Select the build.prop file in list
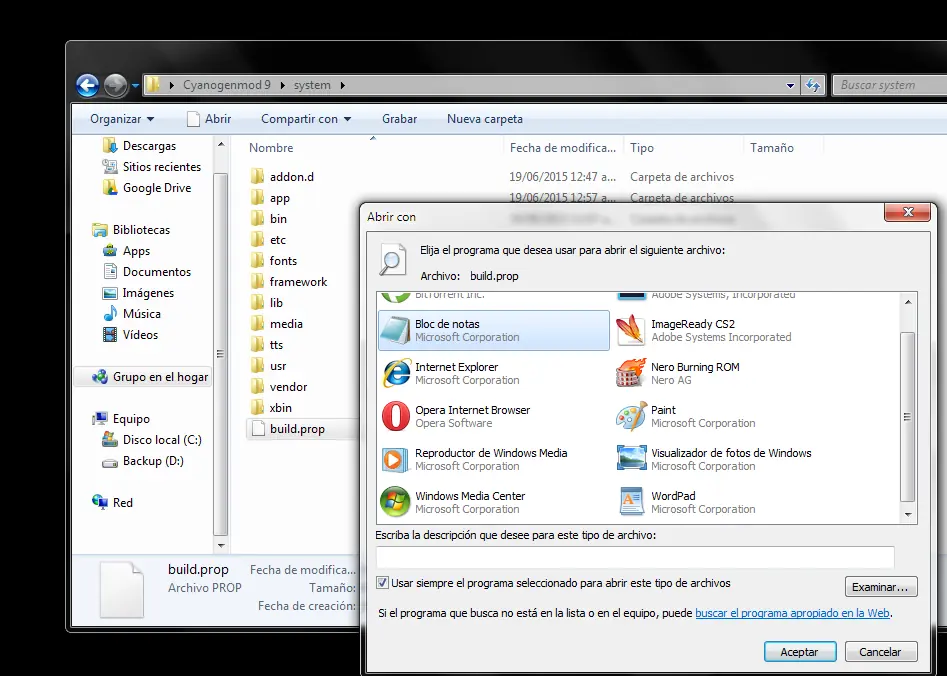The width and height of the screenshot is (947, 676). click(297, 429)
